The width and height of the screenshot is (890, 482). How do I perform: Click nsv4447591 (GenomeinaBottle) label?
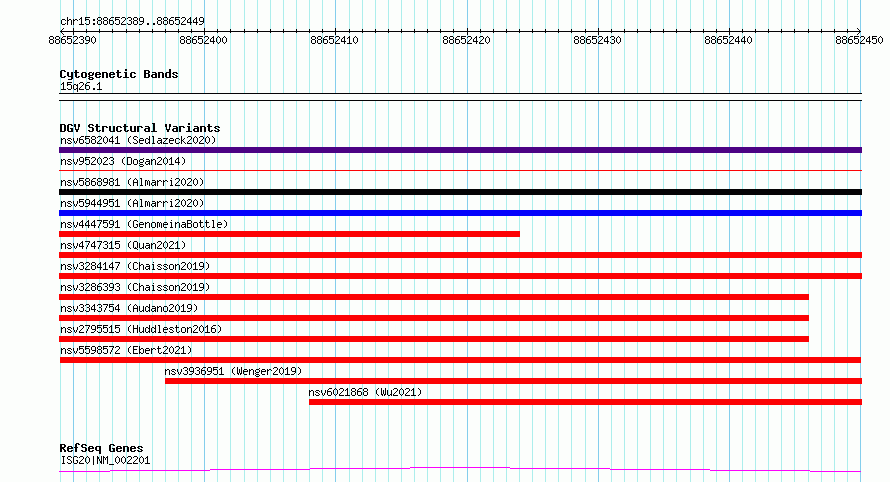tap(144, 224)
